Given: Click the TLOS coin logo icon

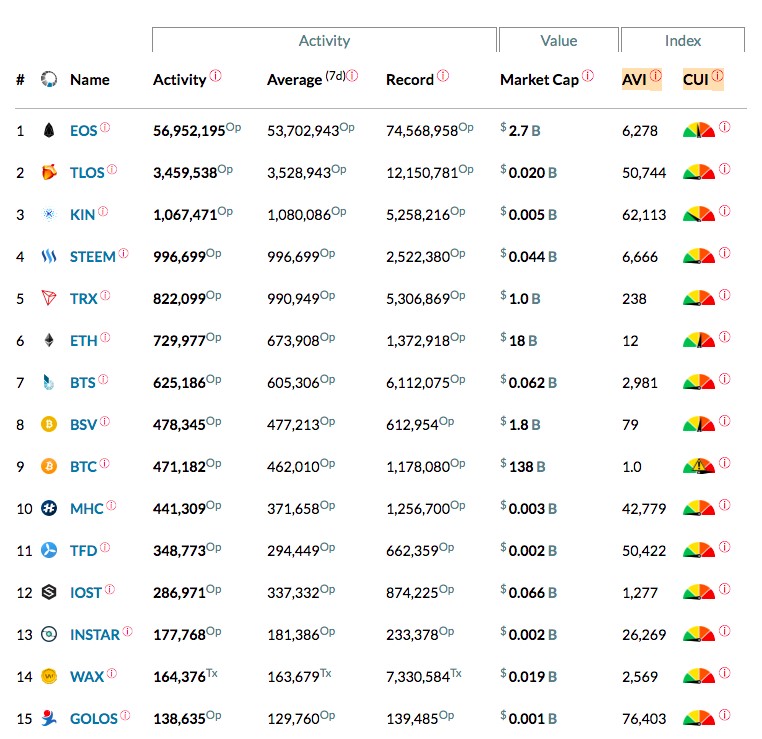Looking at the screenshot, I should 49,172.
